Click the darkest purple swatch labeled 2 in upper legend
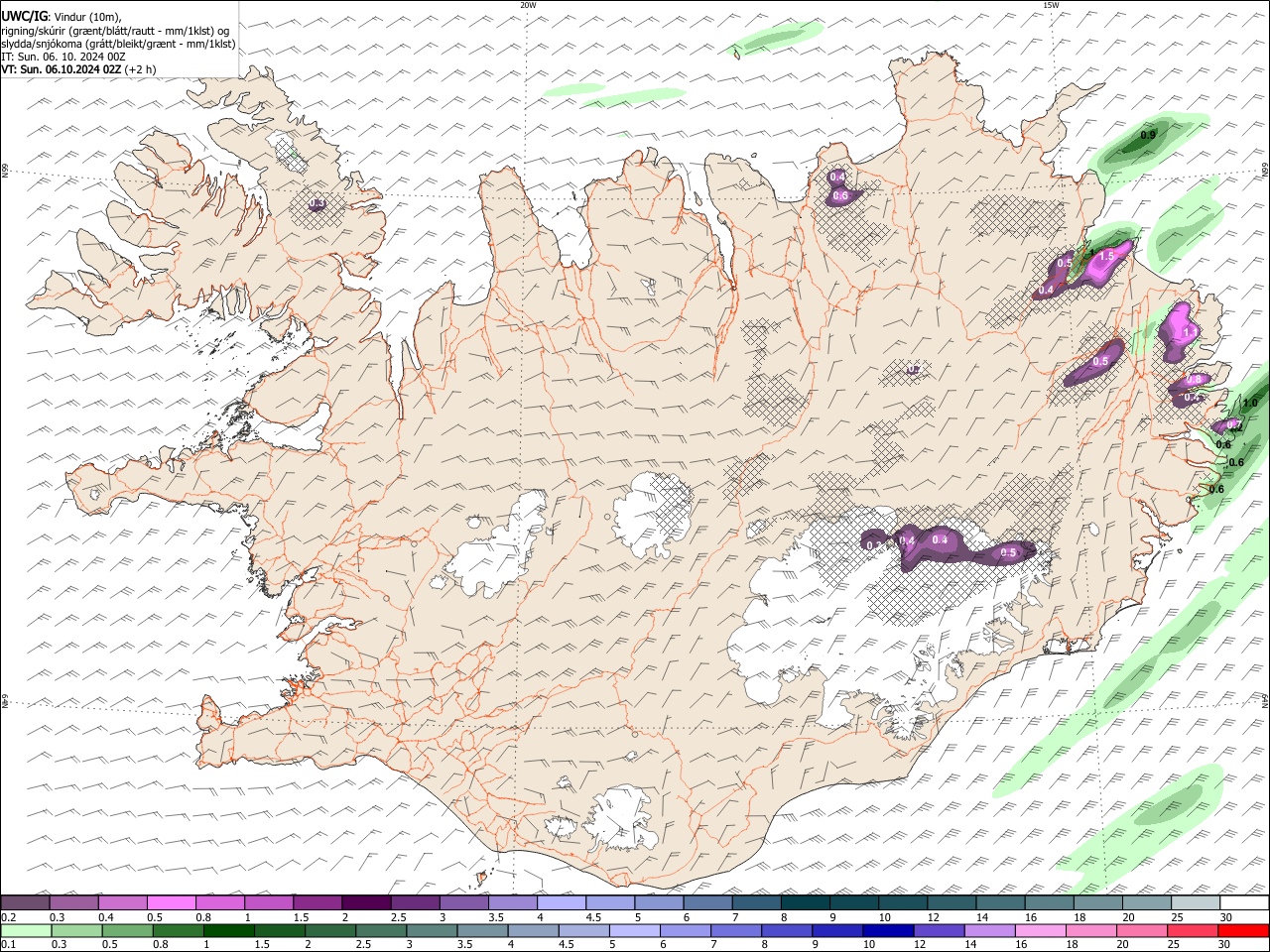The width and height of the screenshot is (1270, 952). point(366,902)
